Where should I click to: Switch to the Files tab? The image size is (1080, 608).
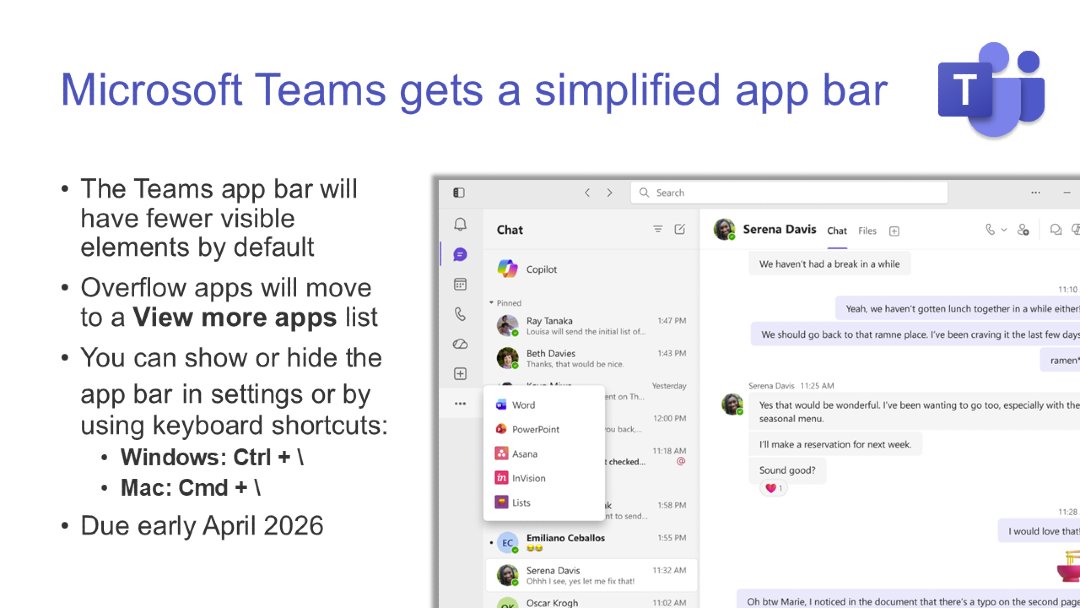pyautogui.click(x=867, y=231)
